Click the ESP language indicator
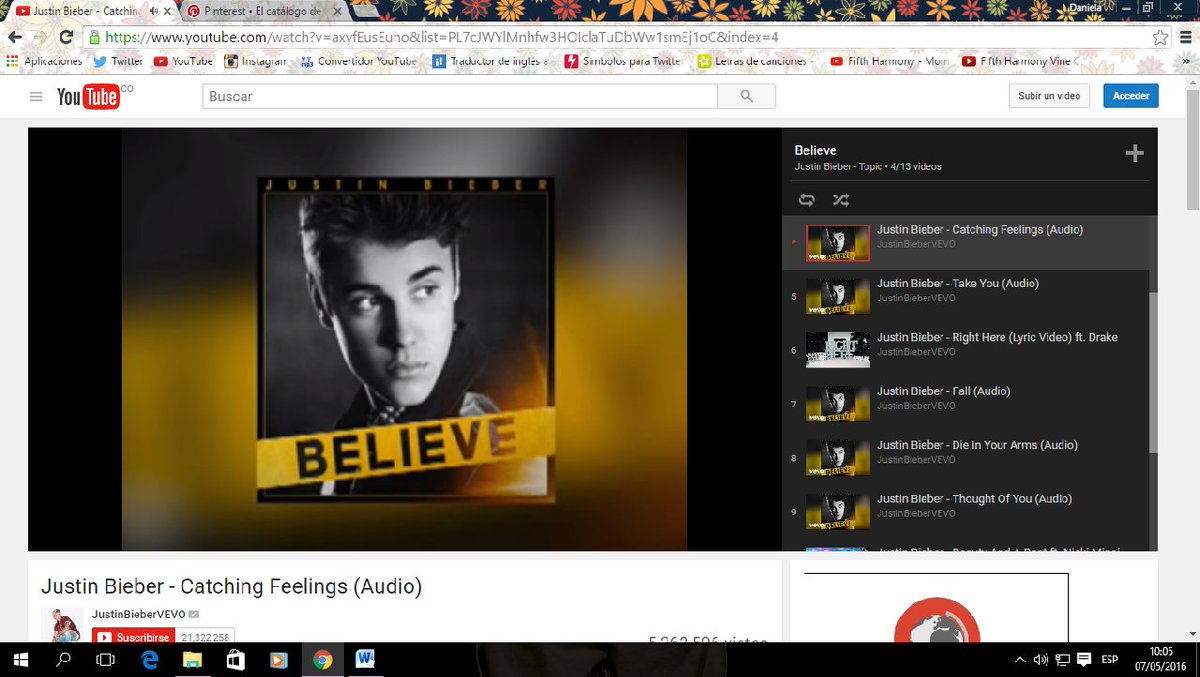The width and height of the screenshot is (1200, 677). 1110,660
